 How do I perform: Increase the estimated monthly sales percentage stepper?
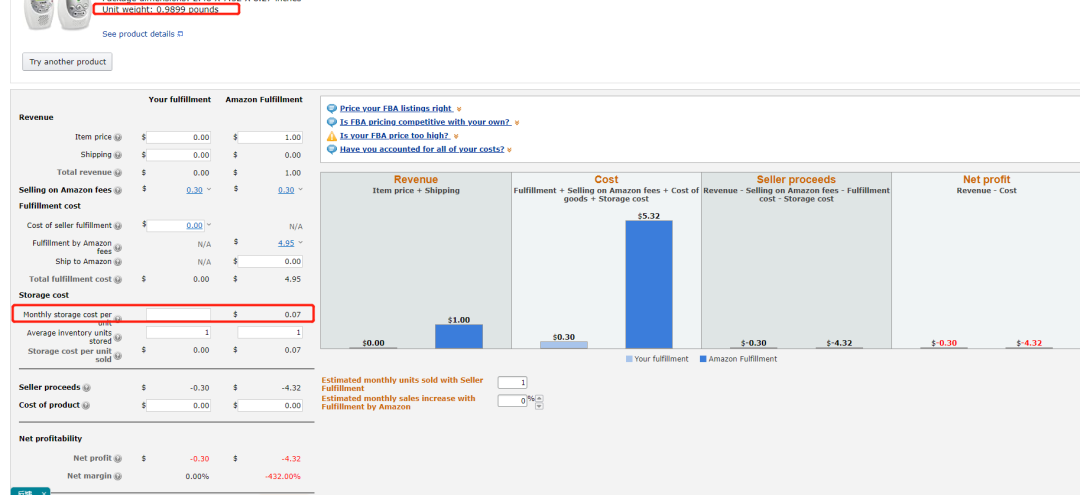(x=540, y=397)
